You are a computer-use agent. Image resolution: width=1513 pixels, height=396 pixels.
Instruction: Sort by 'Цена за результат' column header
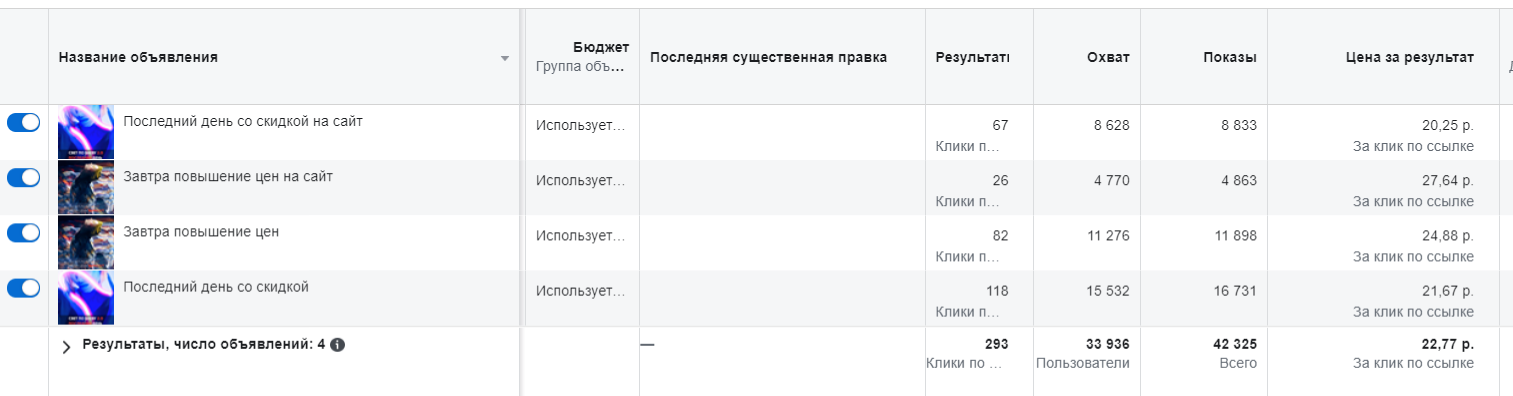tap(1410, 57)
